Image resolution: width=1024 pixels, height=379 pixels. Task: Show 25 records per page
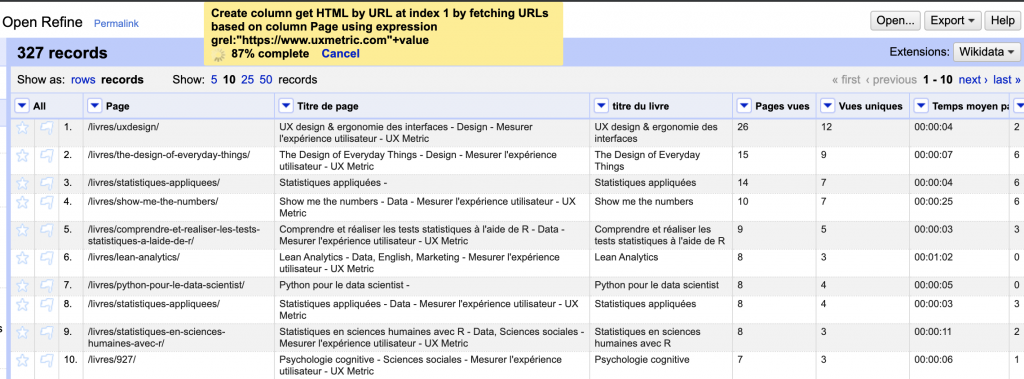point(248,80)
